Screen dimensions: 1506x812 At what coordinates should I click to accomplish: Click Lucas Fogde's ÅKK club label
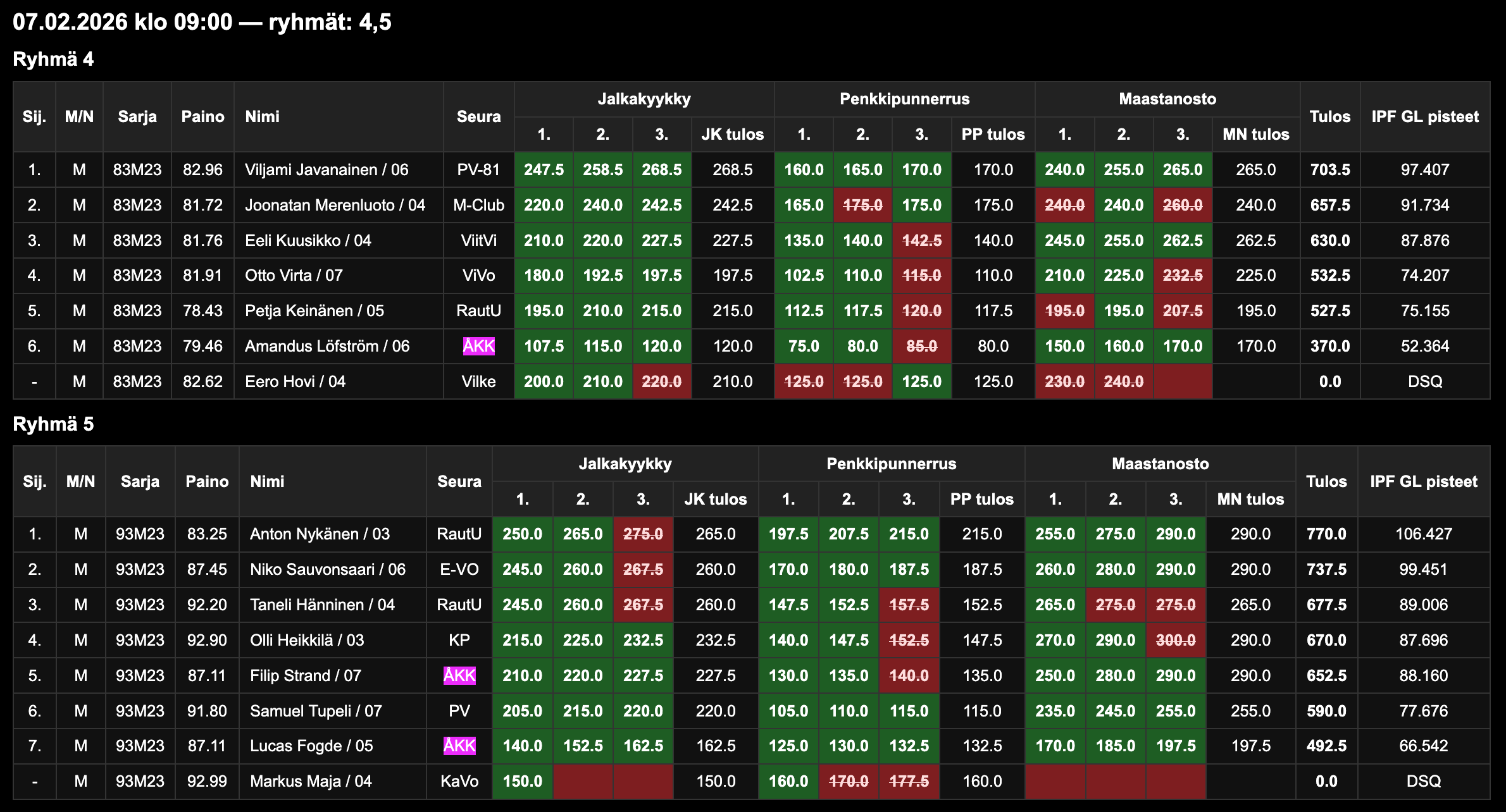[459, 746]
